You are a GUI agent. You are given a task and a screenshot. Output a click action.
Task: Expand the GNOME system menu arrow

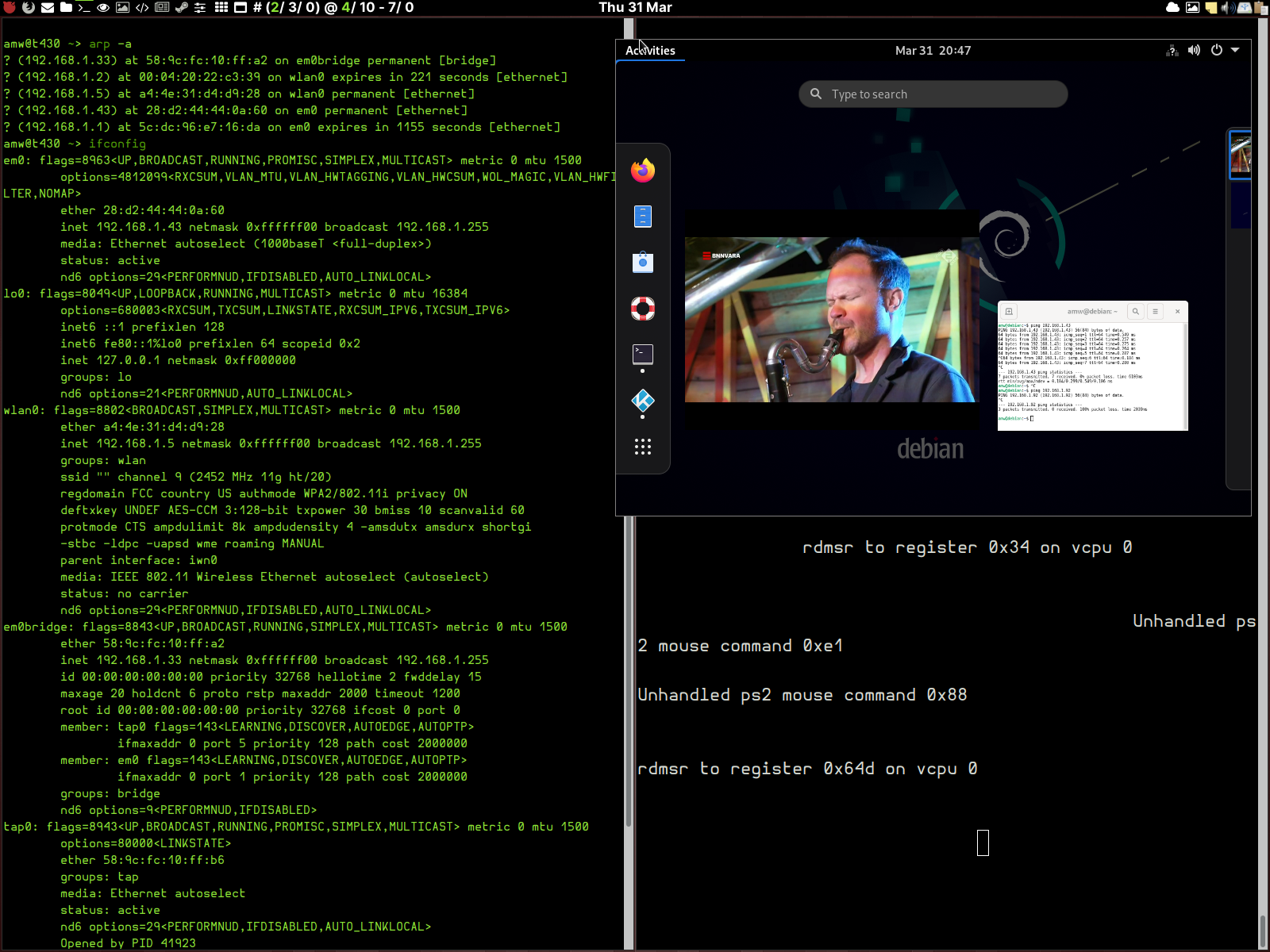click(x=1235, y=50)
